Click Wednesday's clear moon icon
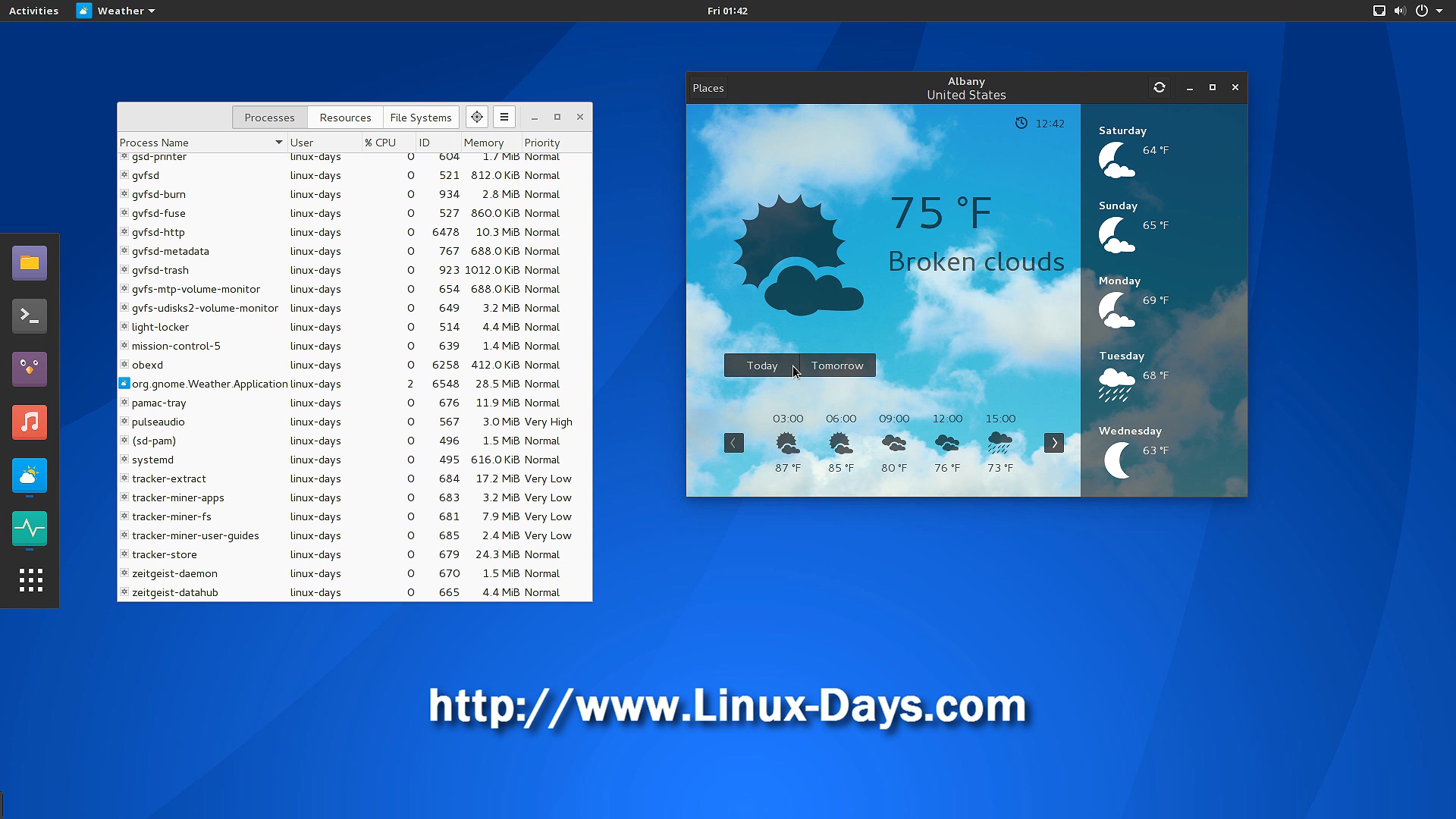Screen dimensions: 1456x819 pos(1118,460)
